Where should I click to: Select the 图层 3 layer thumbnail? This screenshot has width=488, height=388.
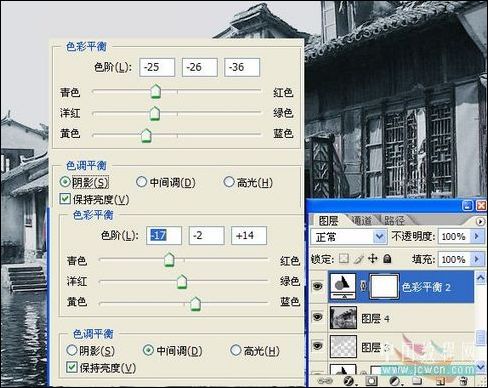tap(343, 347)
